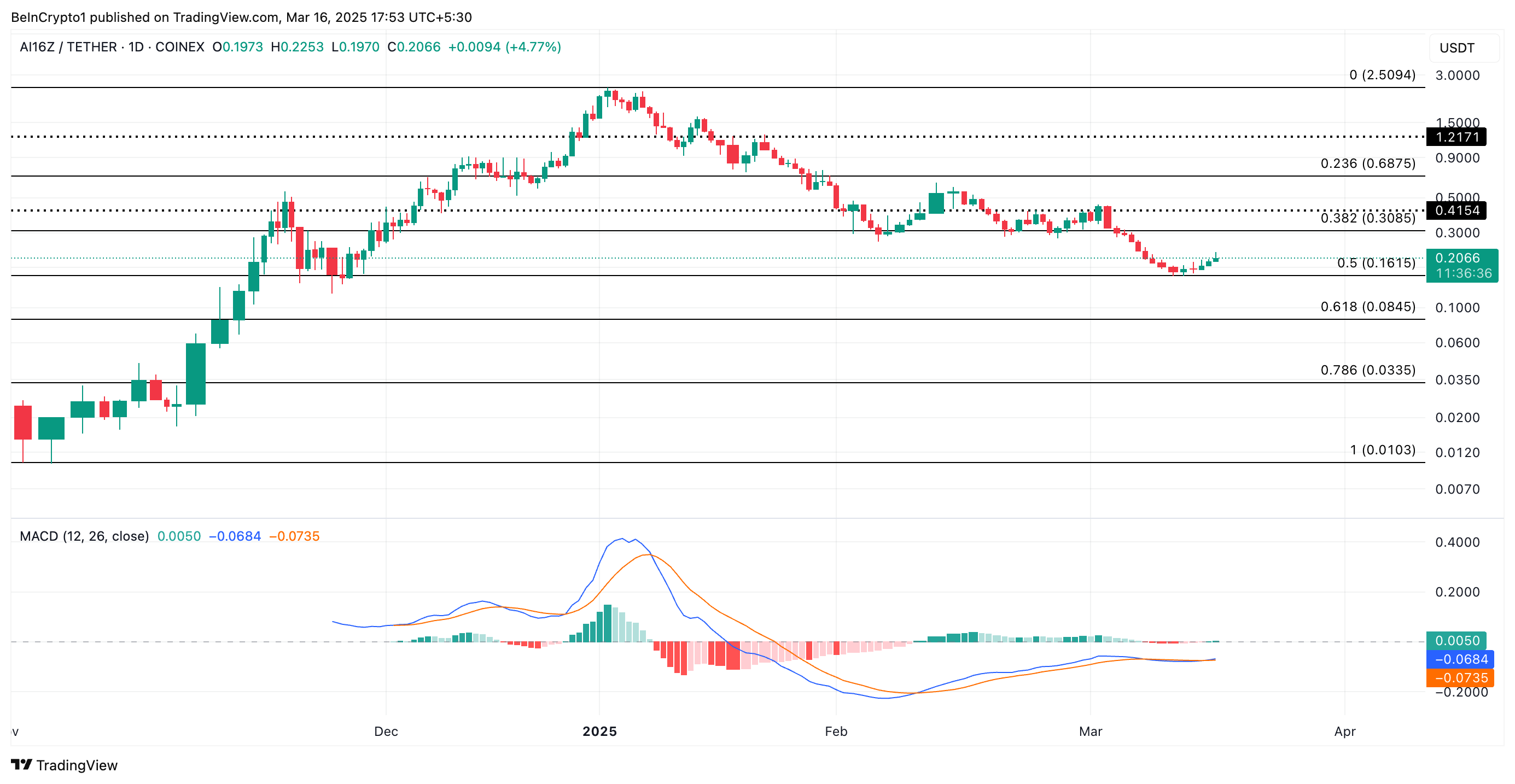Viewport: 1515px width, 784px height.
Task: Click the blue -0.0684 MACD value tag
Action: coord(1460,659)
